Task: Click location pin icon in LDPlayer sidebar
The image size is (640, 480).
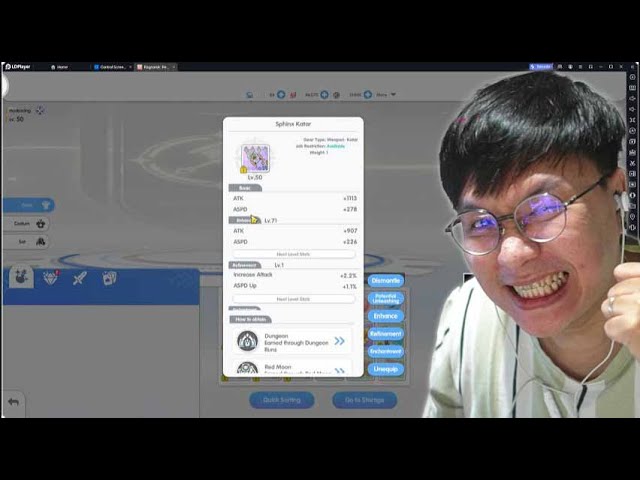Action: [x=632, y=216]
